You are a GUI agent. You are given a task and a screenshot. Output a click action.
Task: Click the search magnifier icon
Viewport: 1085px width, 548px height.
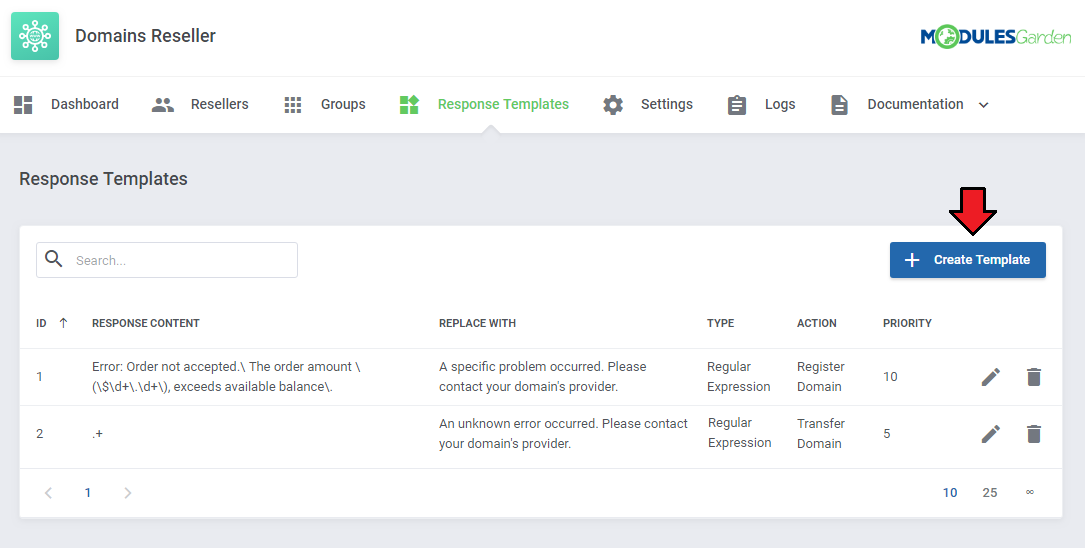[x=53, y=259]
